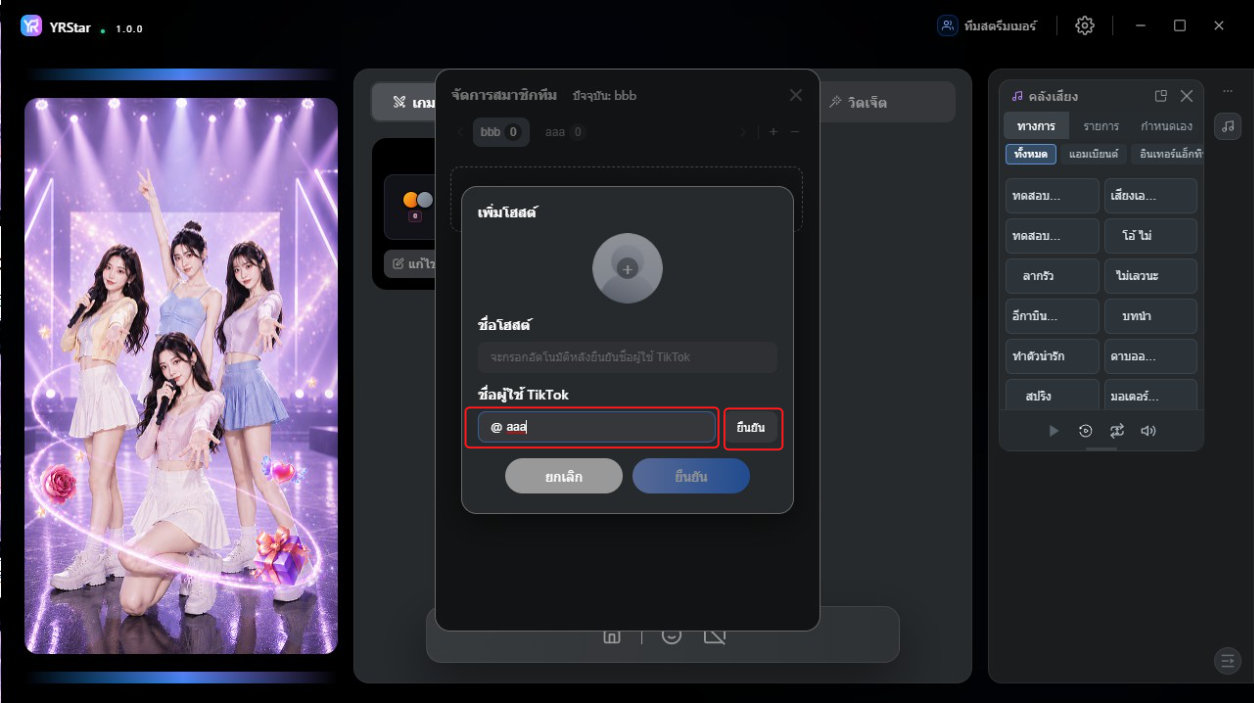The height and width of the screenshot is (703, 1254).
Task: Click the ยกเลิก cancel button
Action: coord(564,477)
